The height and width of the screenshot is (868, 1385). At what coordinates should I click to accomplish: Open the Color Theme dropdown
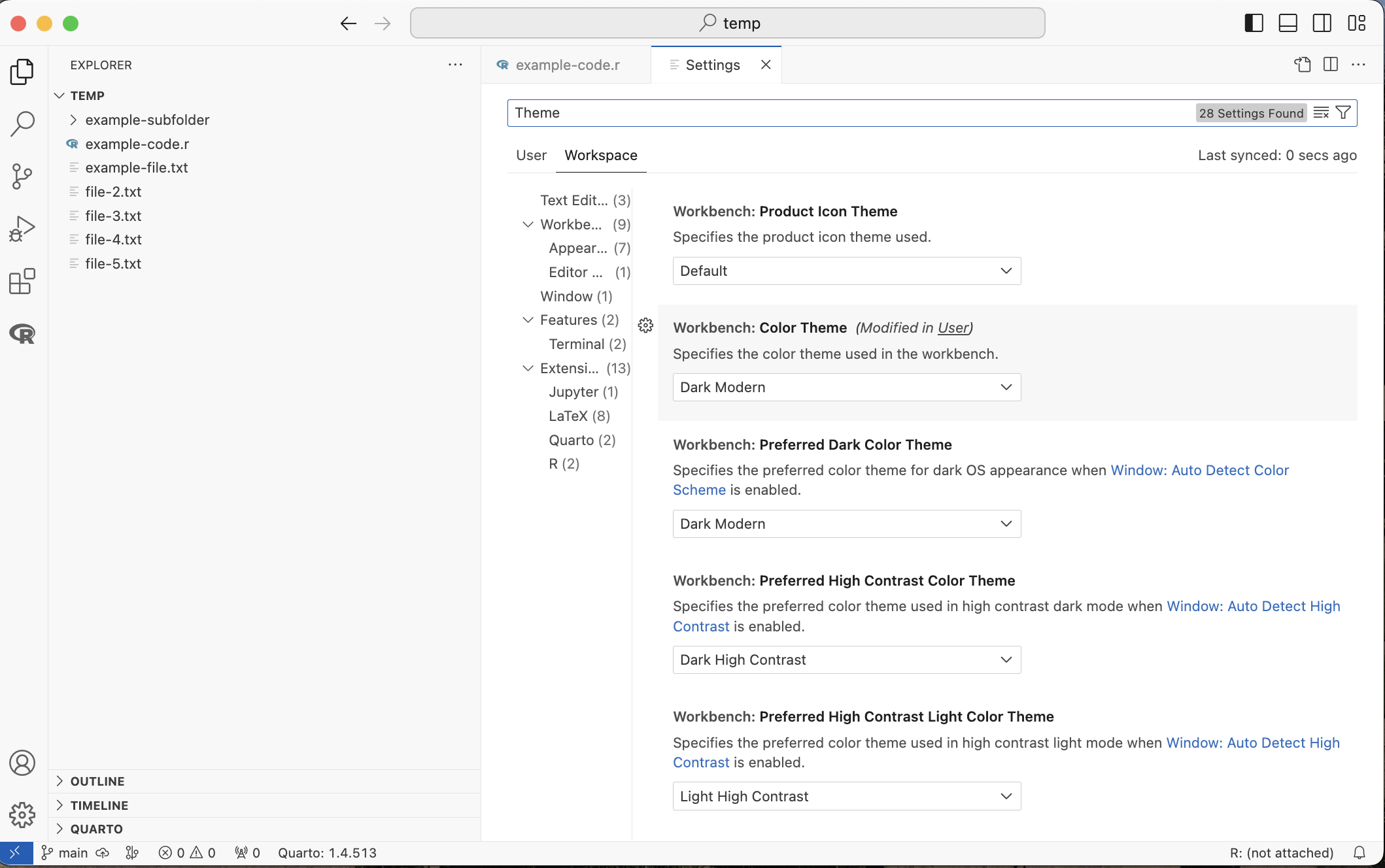pyautogui.click(x=846, y=388)
